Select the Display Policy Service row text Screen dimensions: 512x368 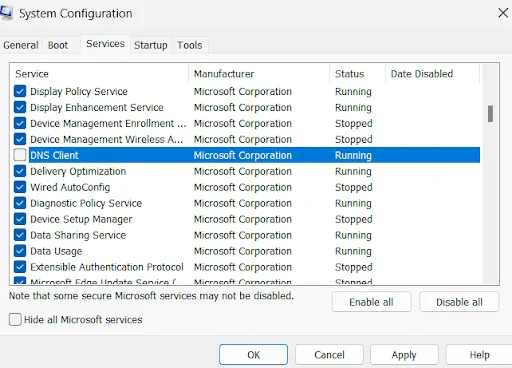click(x=79, y=91)
